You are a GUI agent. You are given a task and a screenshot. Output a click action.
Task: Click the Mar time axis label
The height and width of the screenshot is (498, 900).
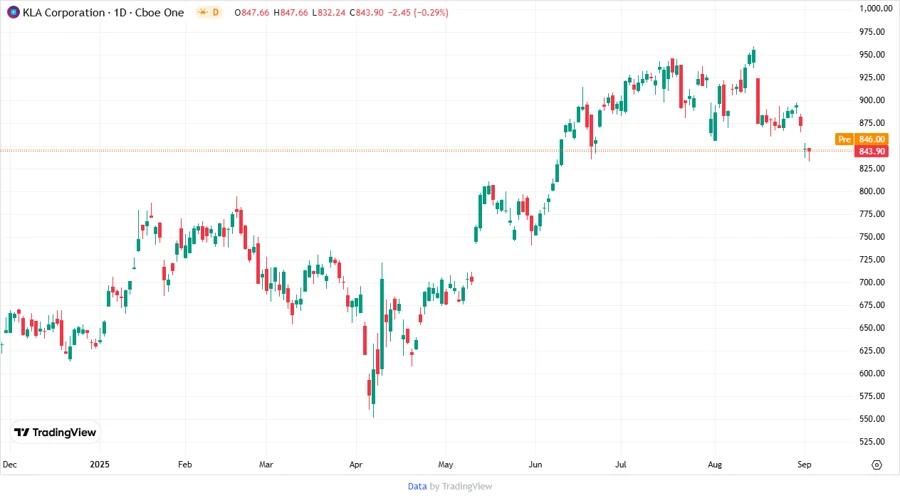point(266,464)
